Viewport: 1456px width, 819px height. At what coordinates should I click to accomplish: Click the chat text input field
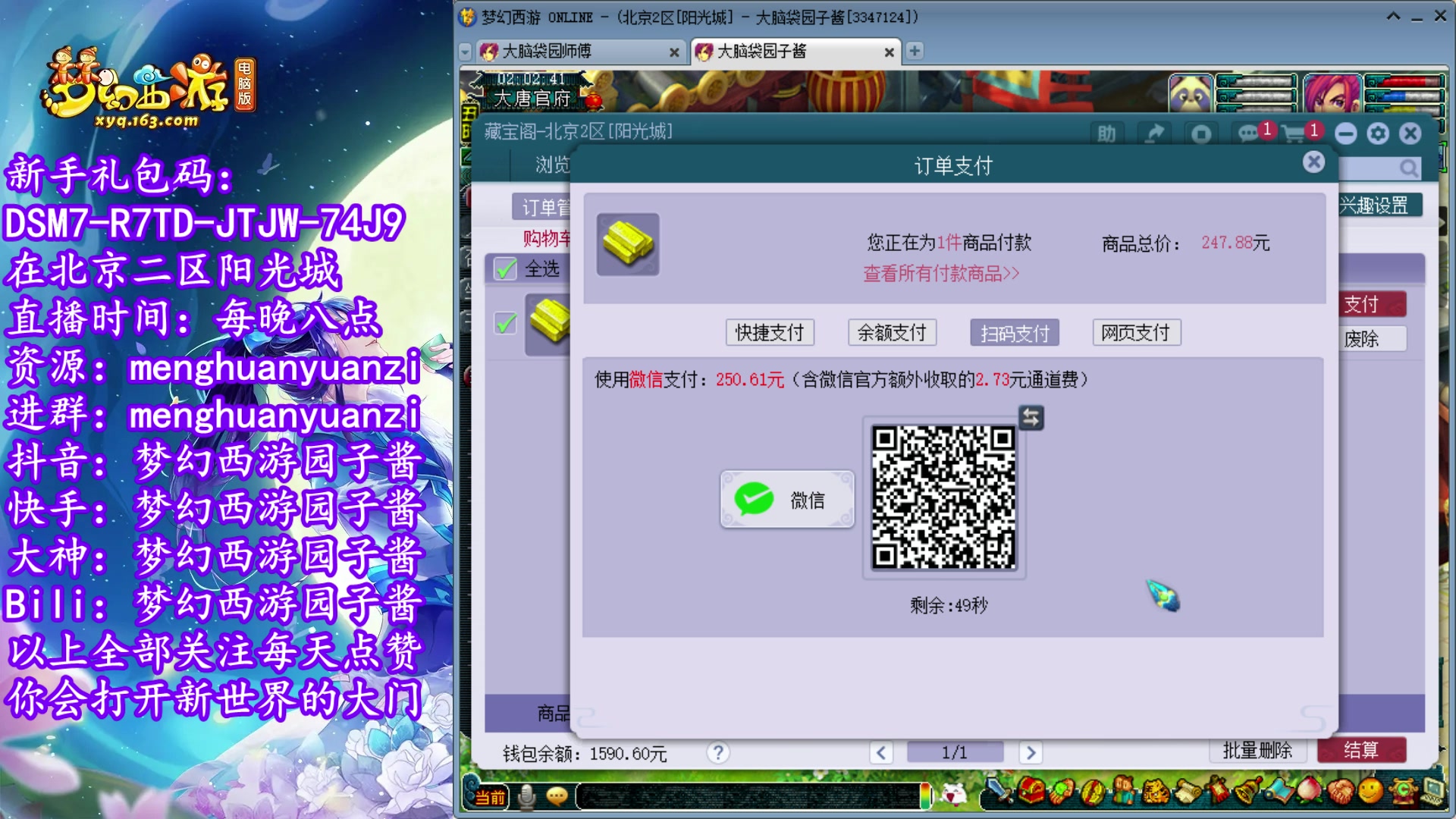(748, 795)
